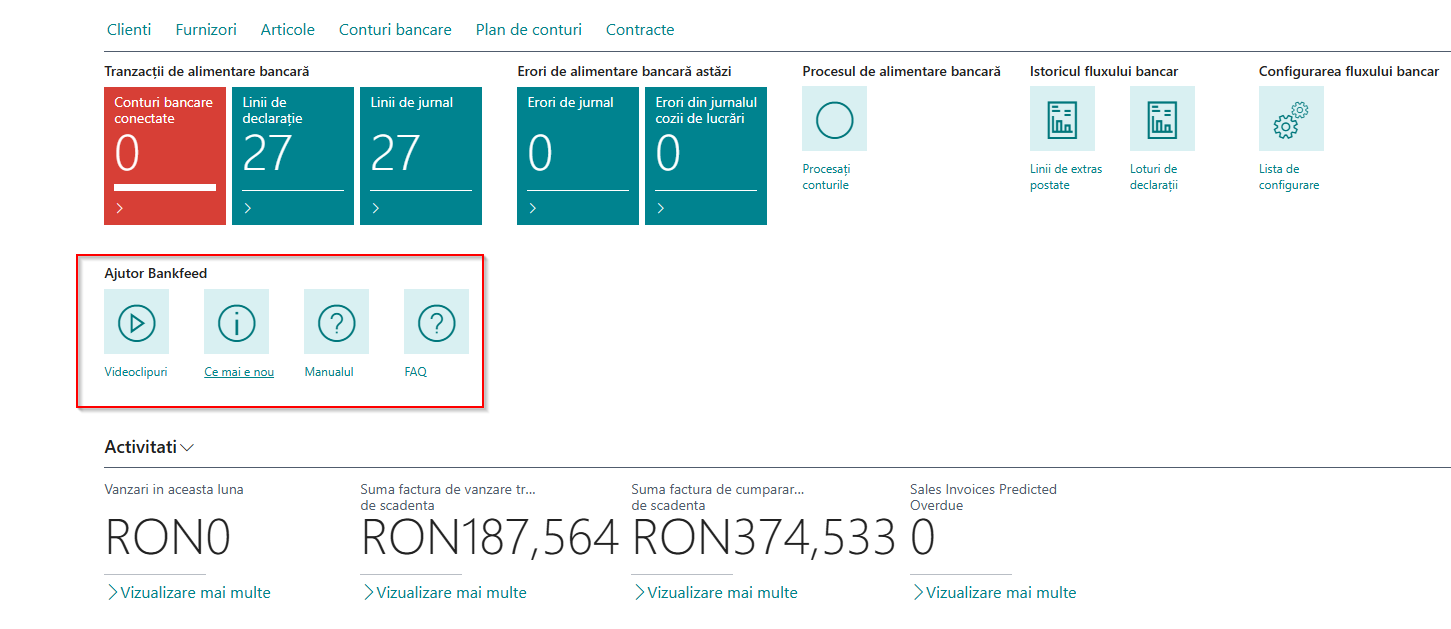Go to the Furnizori menu item
Viewport: 1451px width, 629px height.
(x=206, y=30)
